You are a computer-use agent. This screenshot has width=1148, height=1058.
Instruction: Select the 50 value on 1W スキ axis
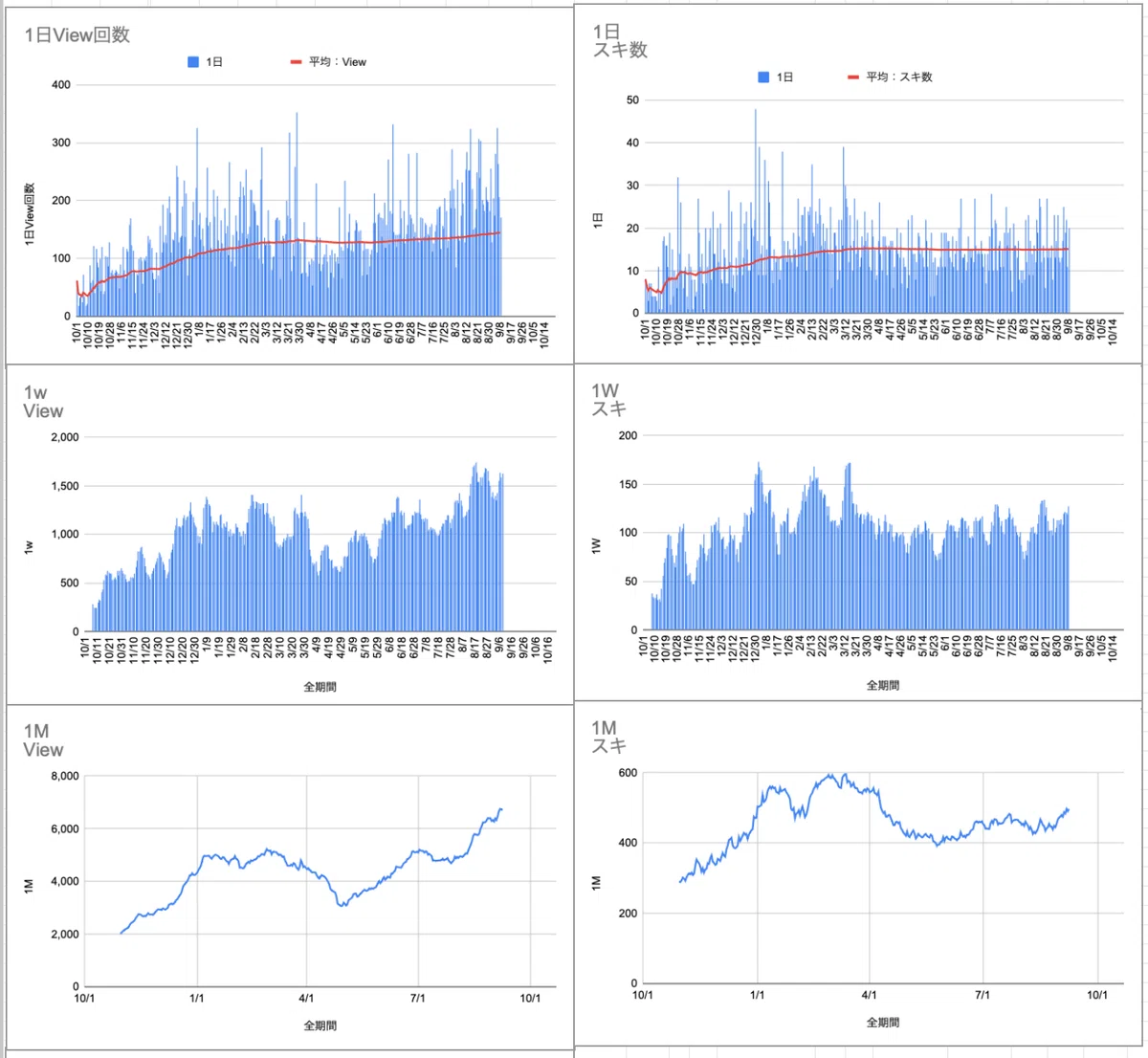click(632, 583)
